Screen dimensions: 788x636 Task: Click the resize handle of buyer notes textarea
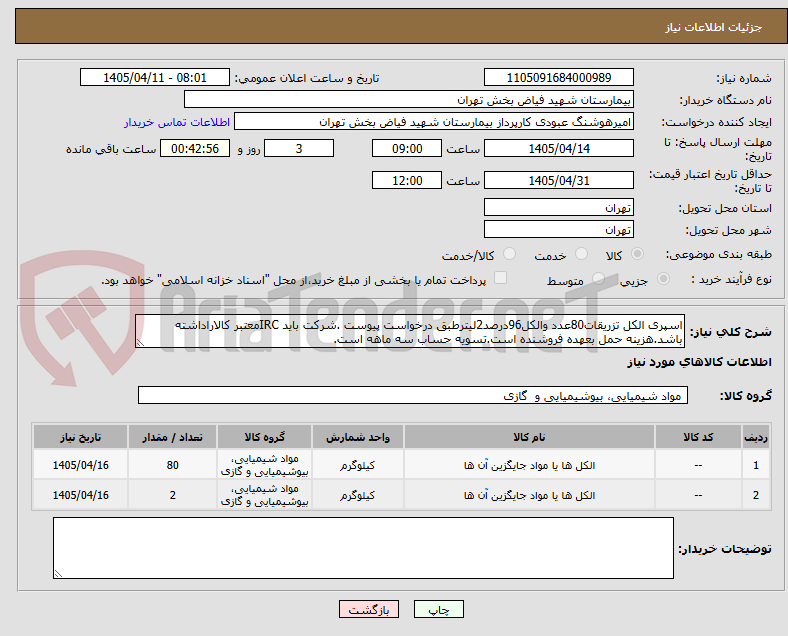click(58, 573)
